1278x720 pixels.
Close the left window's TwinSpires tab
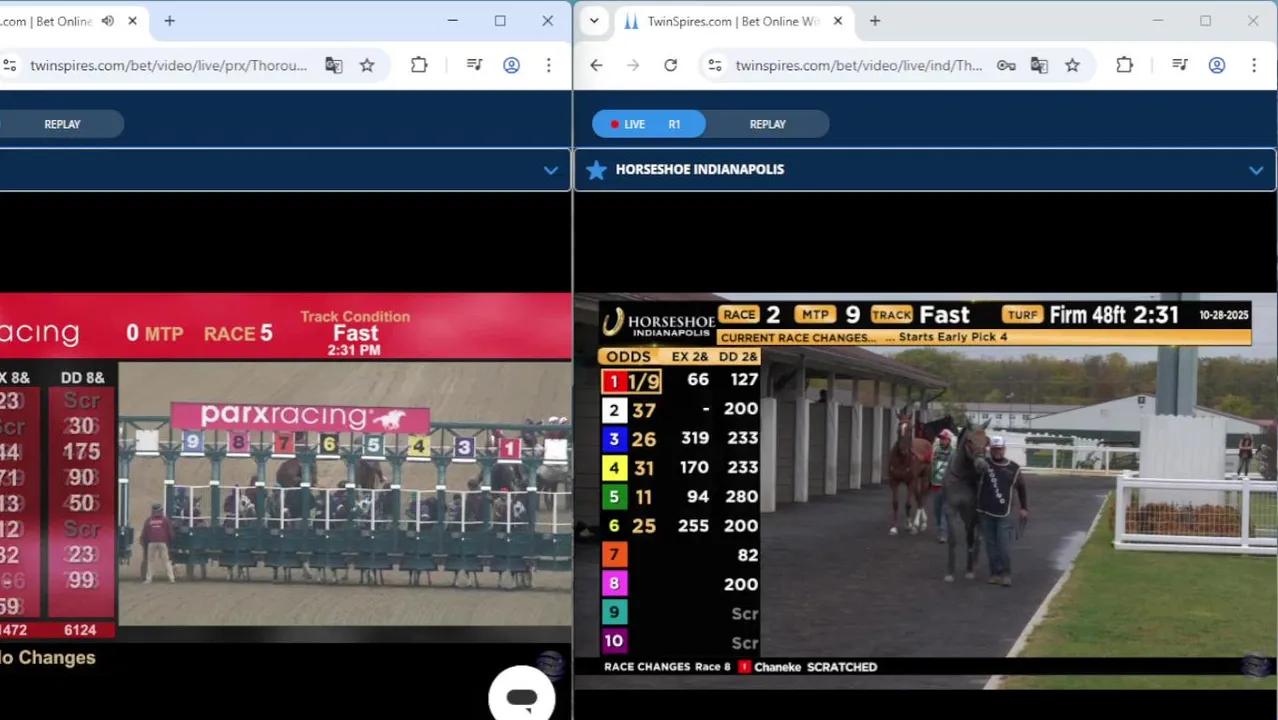132,21
